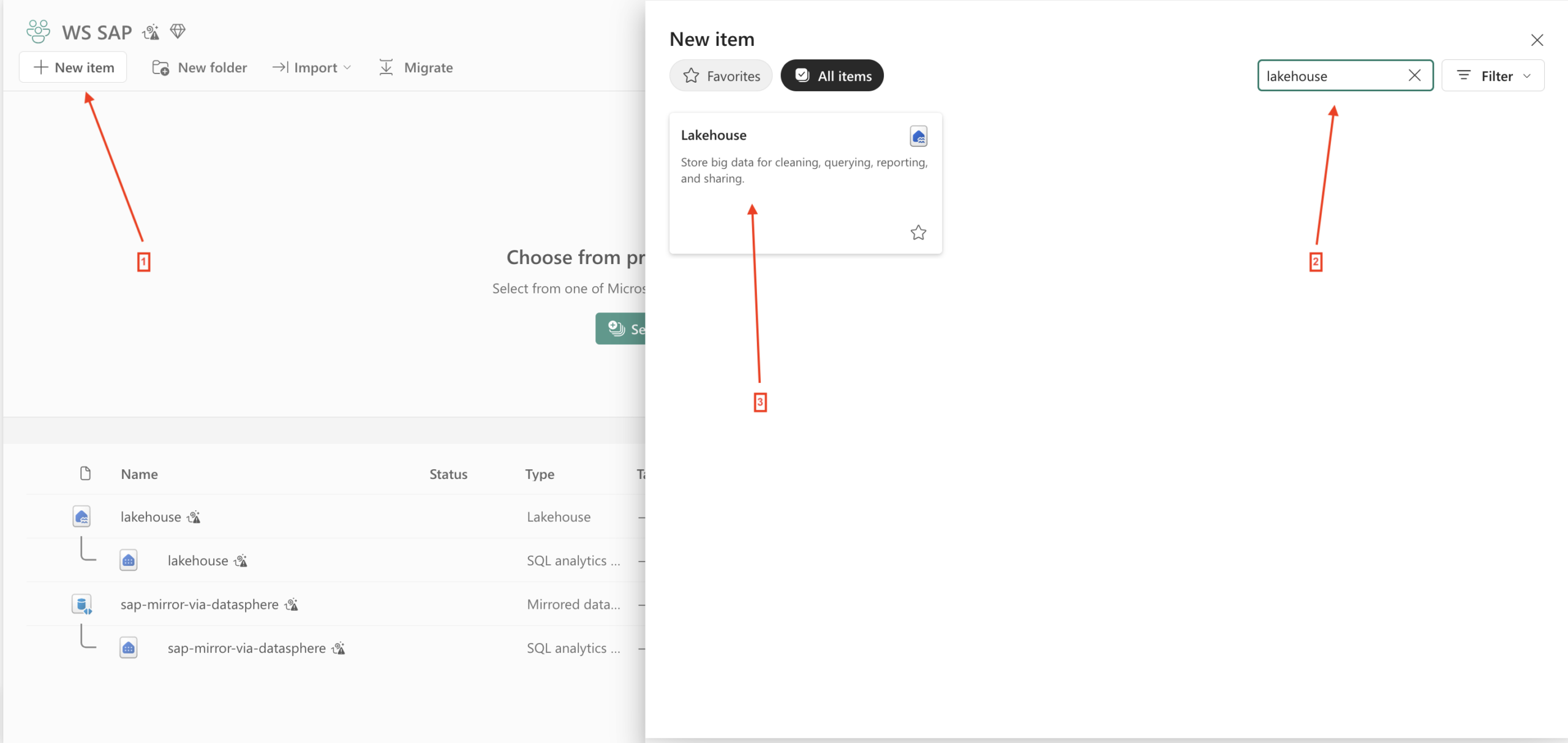Sort the list by the Name column
The height and width of the screenshot is (743, 1568).
coord(139,474)
